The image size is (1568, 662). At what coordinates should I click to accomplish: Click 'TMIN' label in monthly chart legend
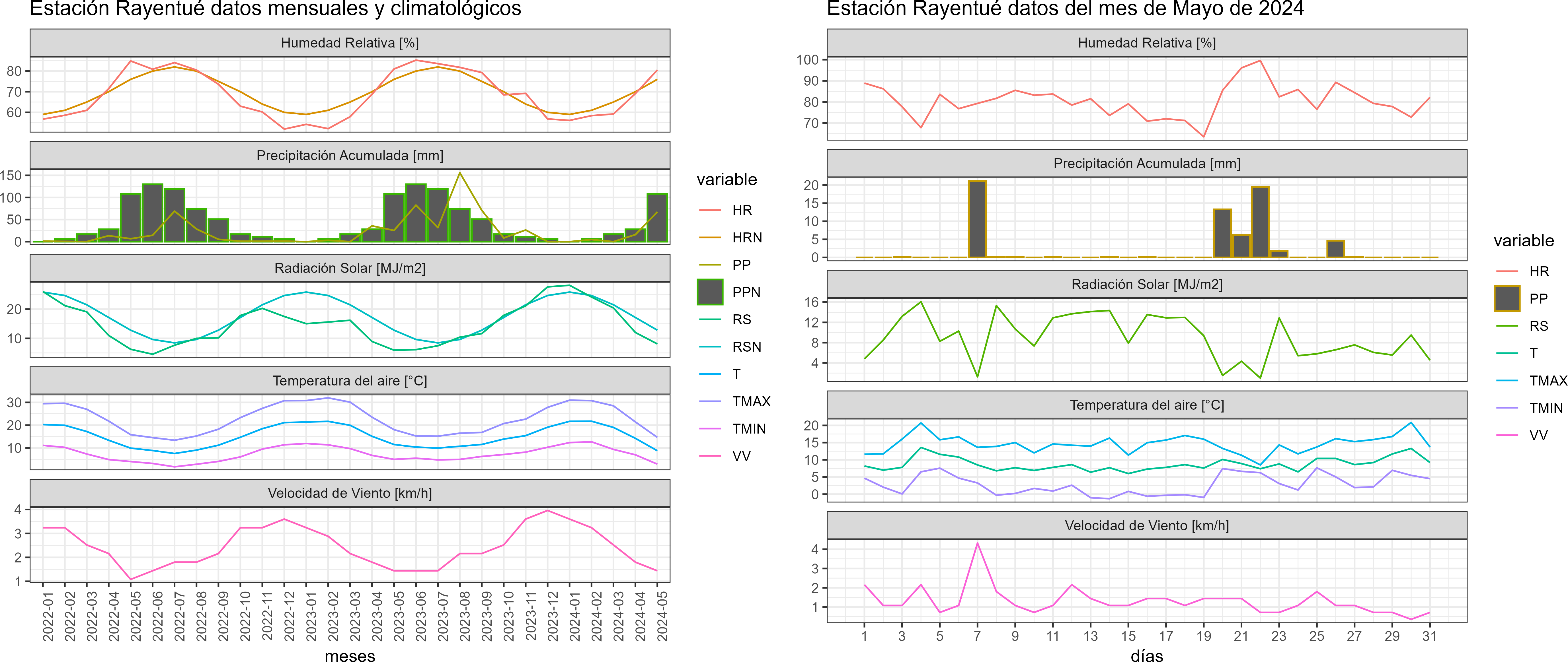[x=749, y=429]
